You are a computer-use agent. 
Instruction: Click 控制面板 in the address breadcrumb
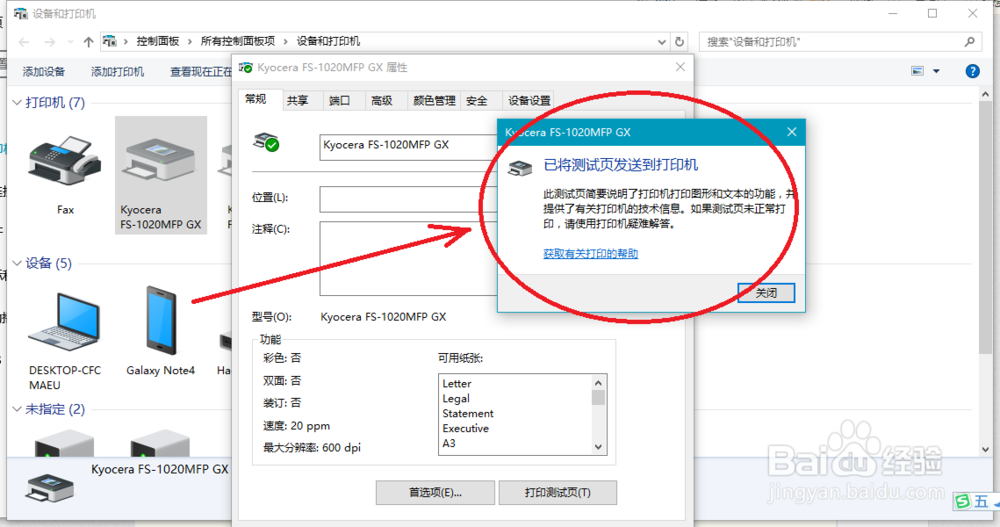pyautogui.click(x=158, y=41)
